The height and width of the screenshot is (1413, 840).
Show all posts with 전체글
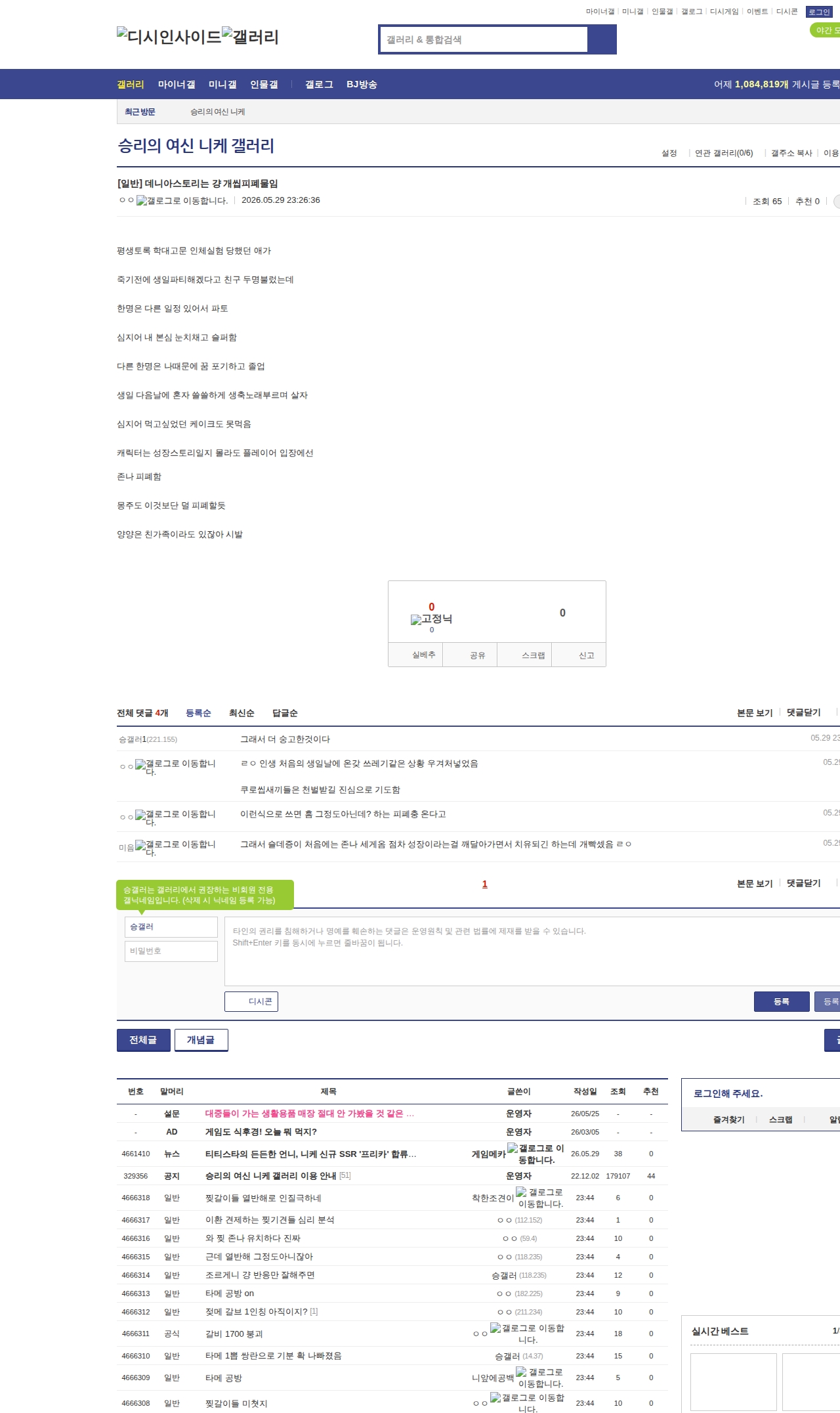pos(144,1040)
